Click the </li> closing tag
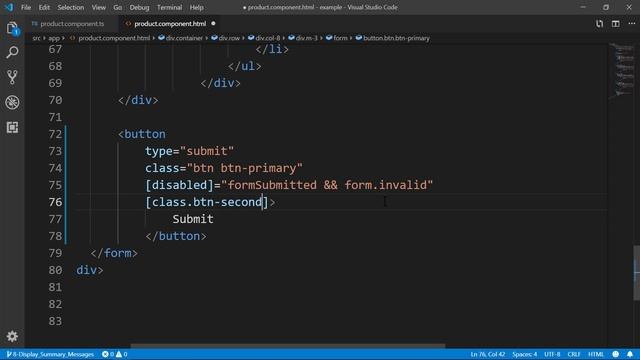This screenshot has height=360, width=640. point(272,49)
